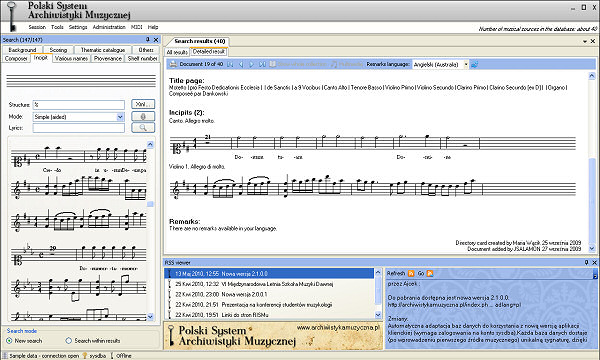This screenshot has width=600, height=360.
Task: Switch to the Scoring tab
Action: click(x=58, y=50)
